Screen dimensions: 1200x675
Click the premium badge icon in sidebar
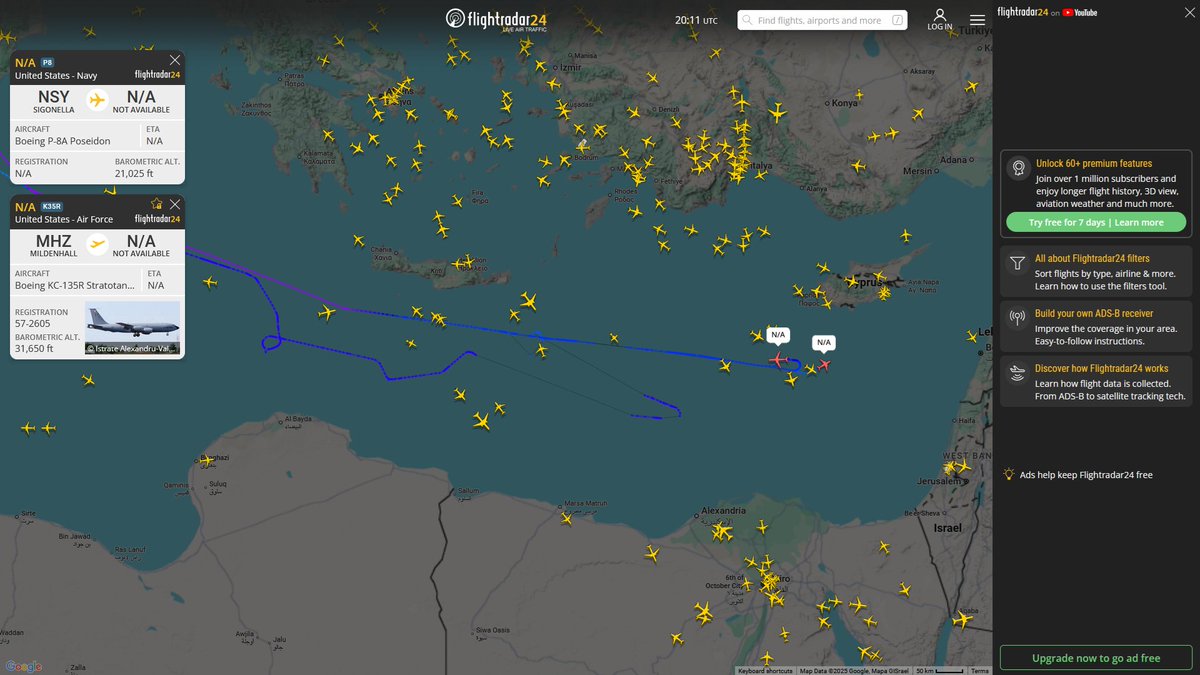pos(1017,167)
